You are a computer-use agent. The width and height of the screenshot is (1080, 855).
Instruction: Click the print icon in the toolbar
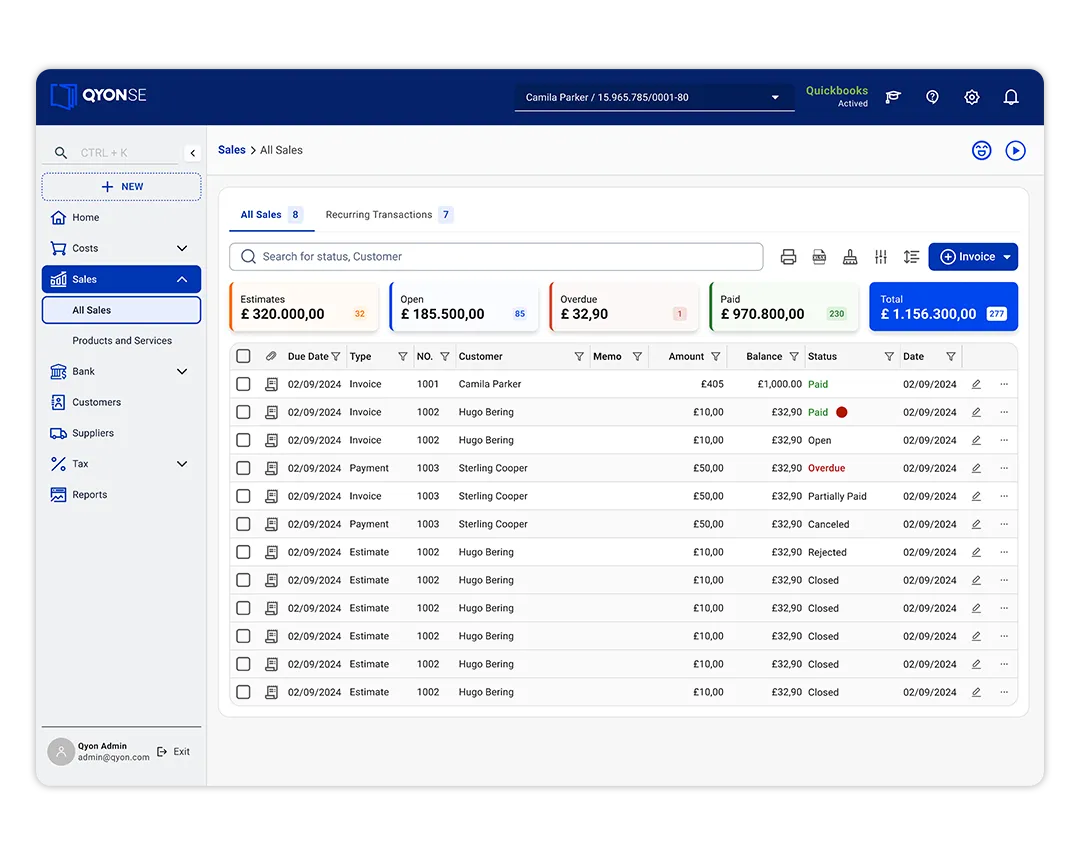(x=788, y=257)
